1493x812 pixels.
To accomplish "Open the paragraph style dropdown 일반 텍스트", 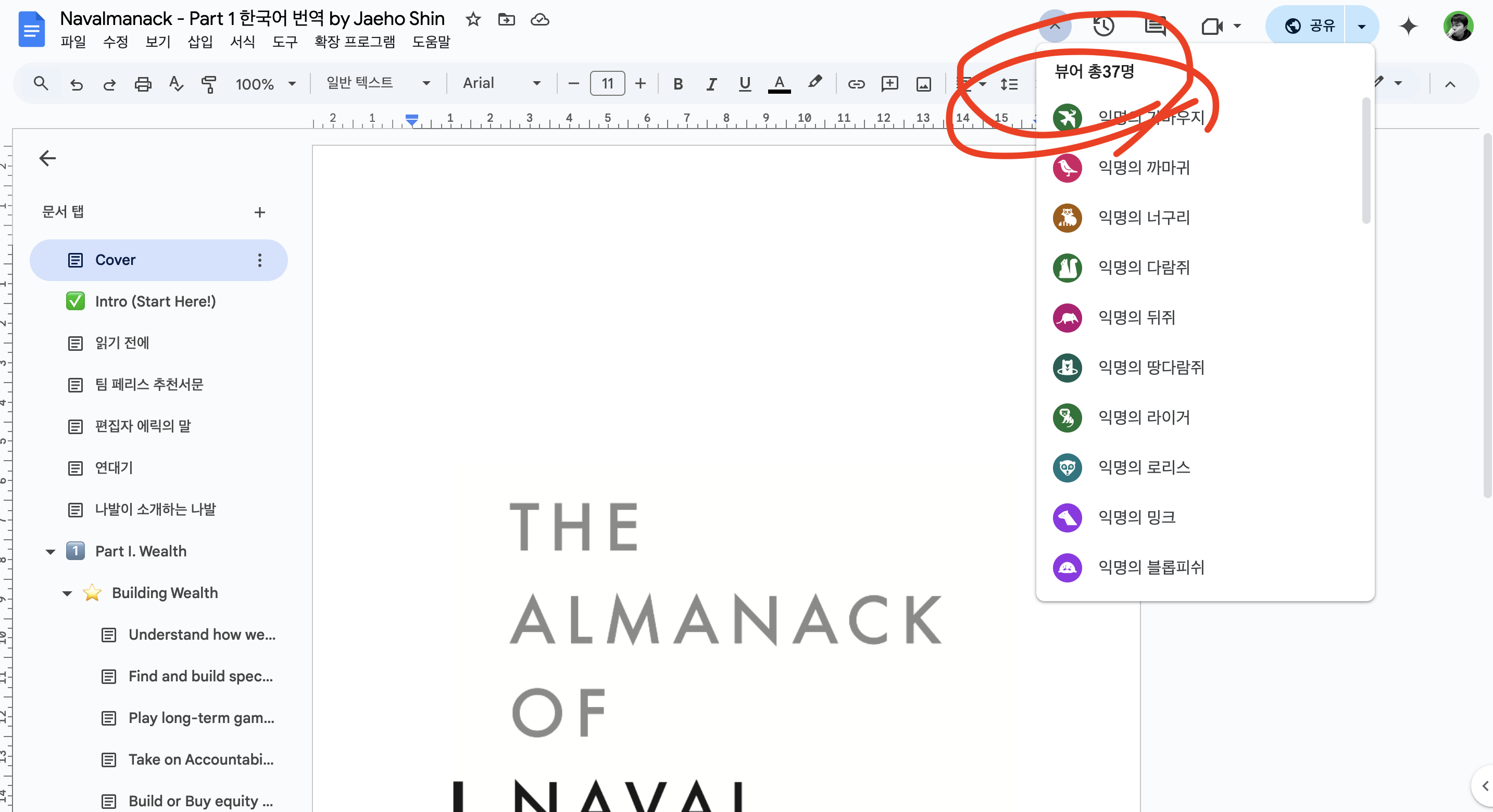I will pos(378,83).
